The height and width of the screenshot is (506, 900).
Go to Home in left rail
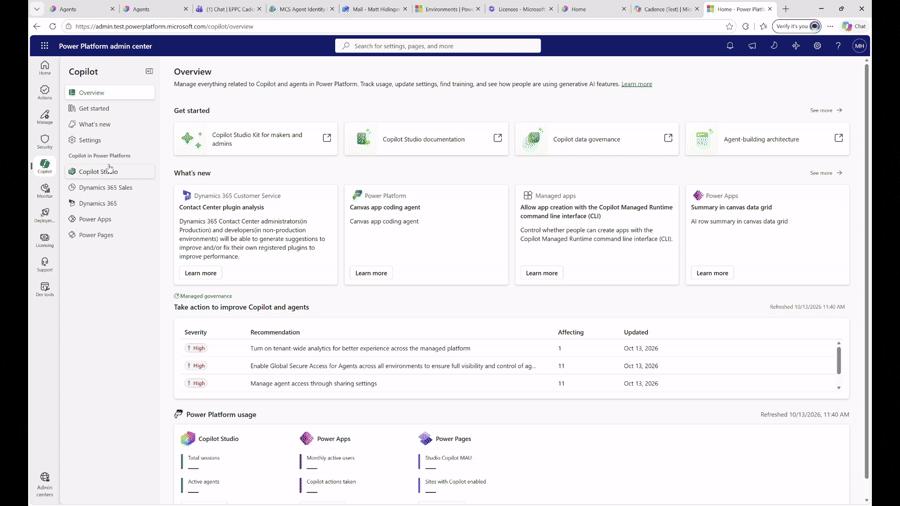tap(44, 68)
